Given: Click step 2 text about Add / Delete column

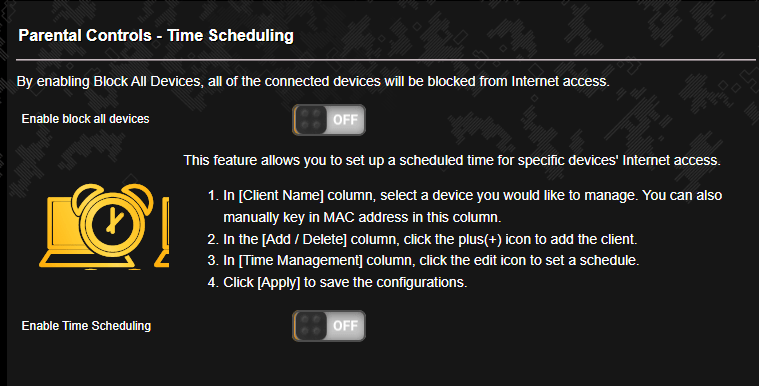Looking at the screenshot, I should point(423,239).
